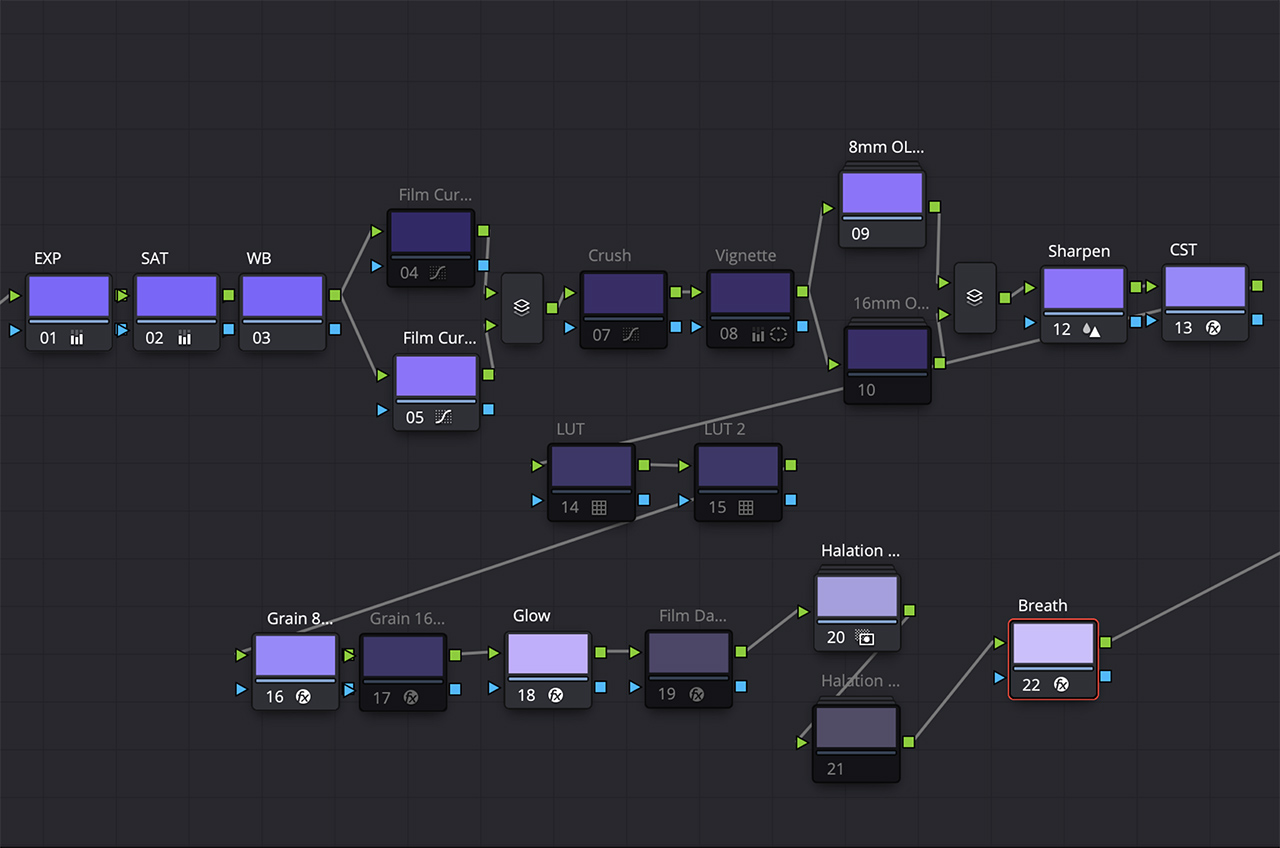Click the LUT grid icon on node 14

599,507
